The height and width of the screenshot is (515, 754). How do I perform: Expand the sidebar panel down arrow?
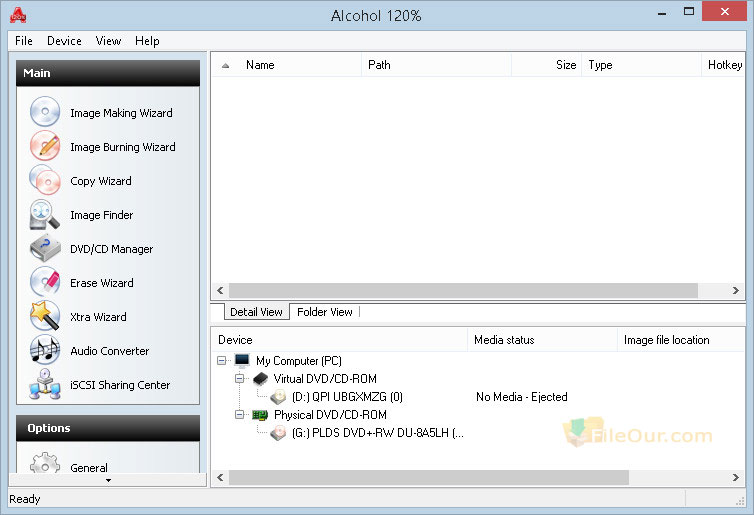(x=108, y=480)
